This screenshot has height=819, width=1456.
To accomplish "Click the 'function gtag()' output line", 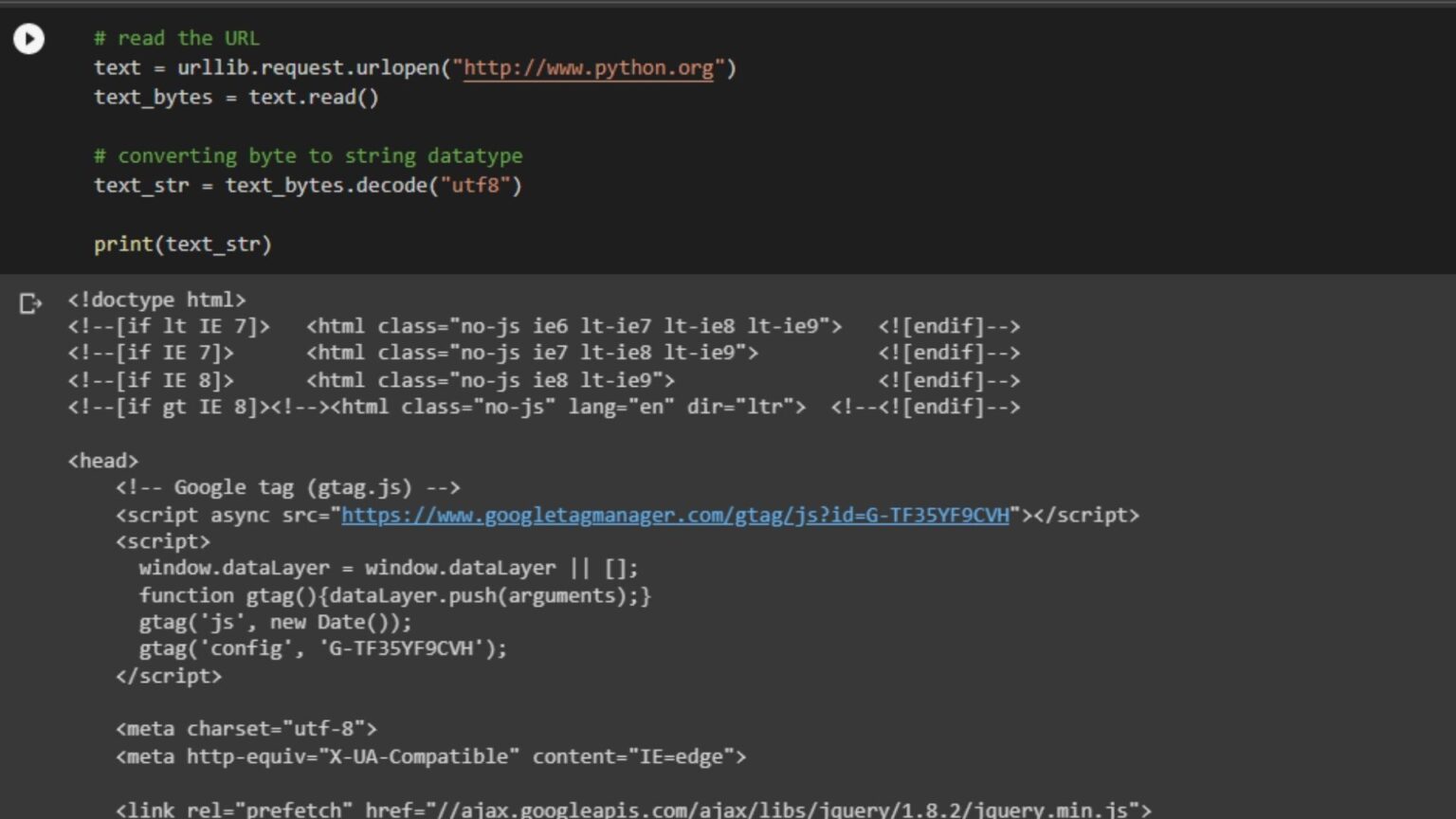I will click(x=395, y=596).
